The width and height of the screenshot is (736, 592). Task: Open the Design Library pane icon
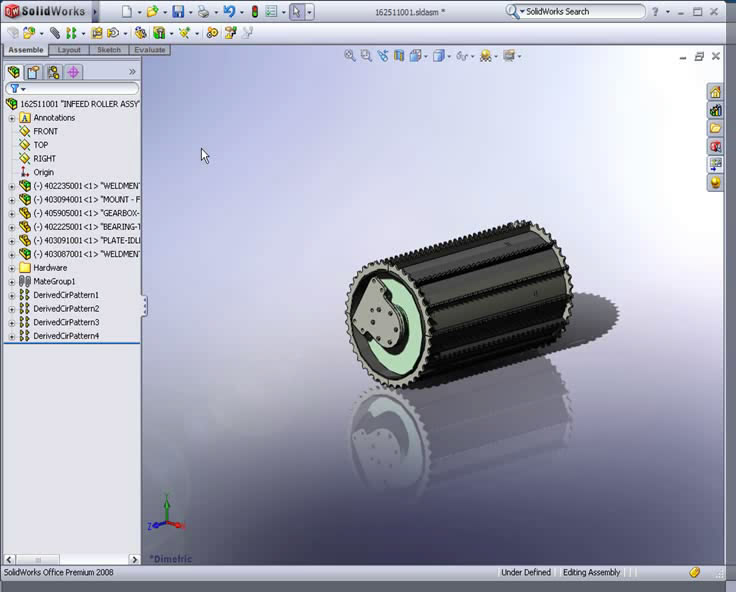[x=715, y=110]
